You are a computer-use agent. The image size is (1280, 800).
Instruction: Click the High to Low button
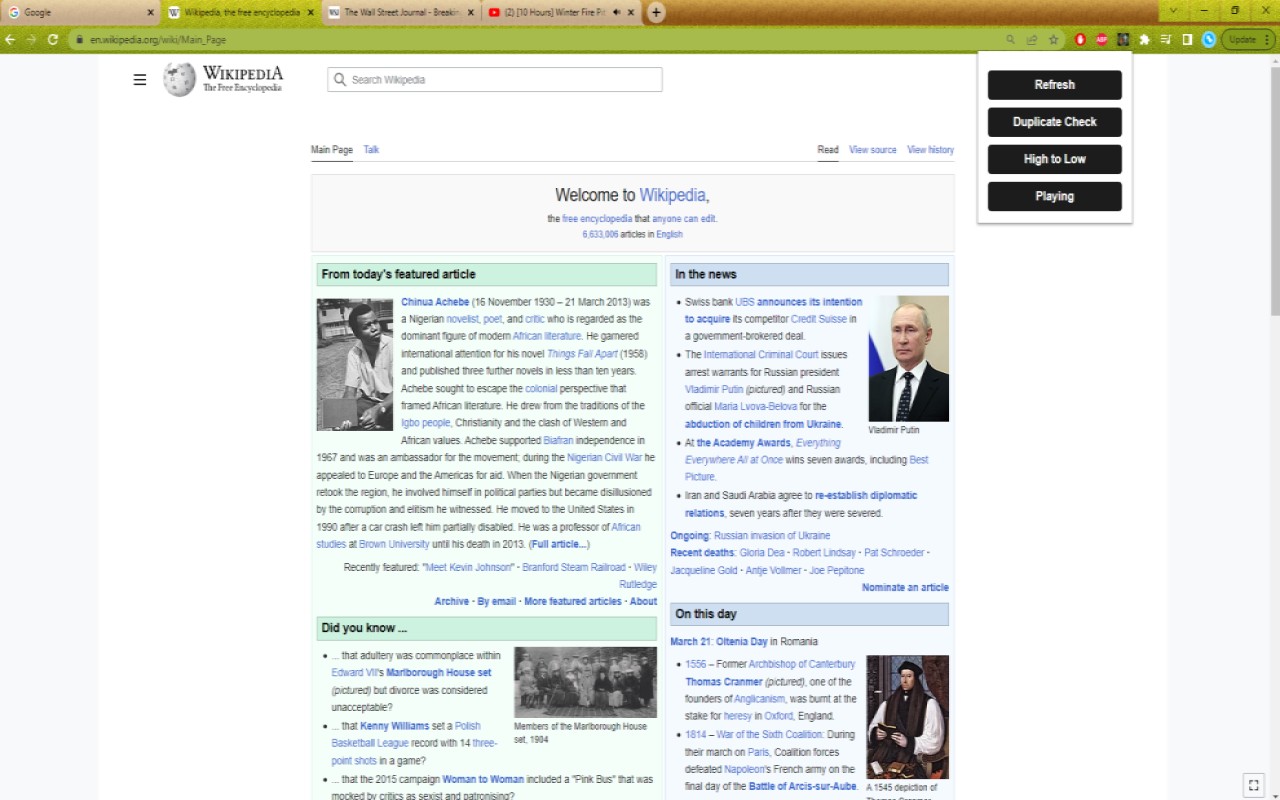coord(1054,159)
